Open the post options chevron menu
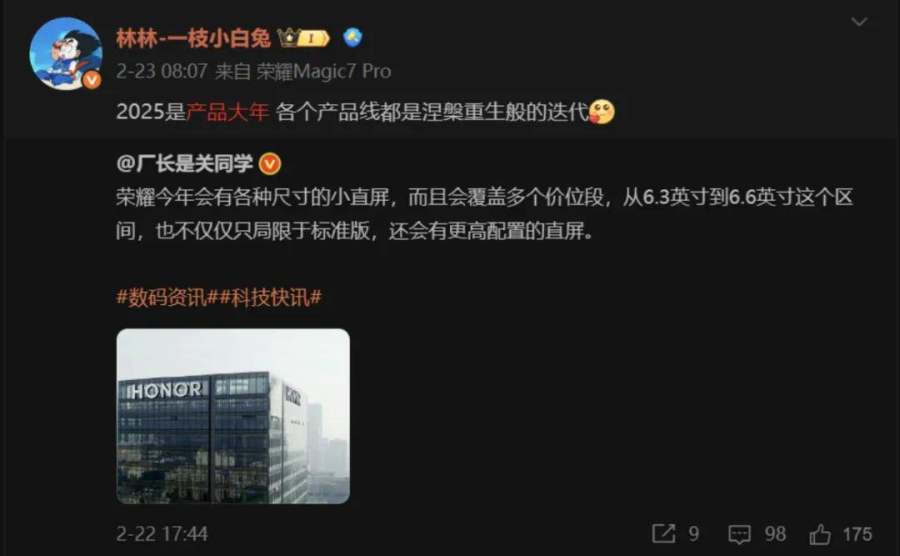The image size is (900, 556). [x=859, y=22]
